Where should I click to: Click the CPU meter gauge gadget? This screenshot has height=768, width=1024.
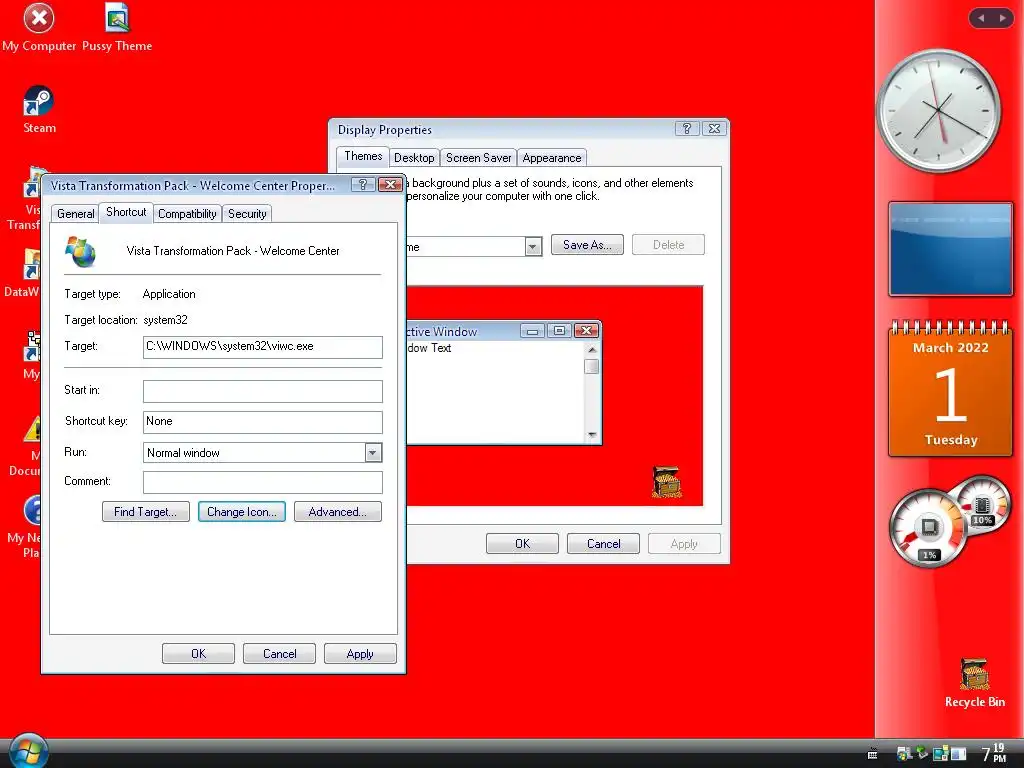click(x=929, y=528)
